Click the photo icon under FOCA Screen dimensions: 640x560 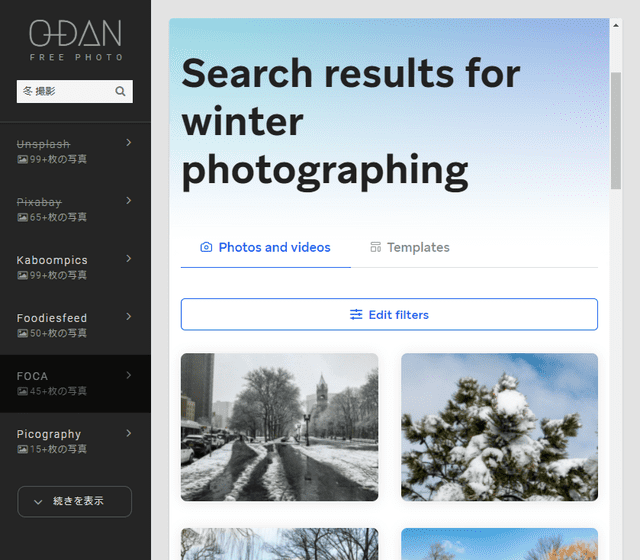[x=22, y=391]
